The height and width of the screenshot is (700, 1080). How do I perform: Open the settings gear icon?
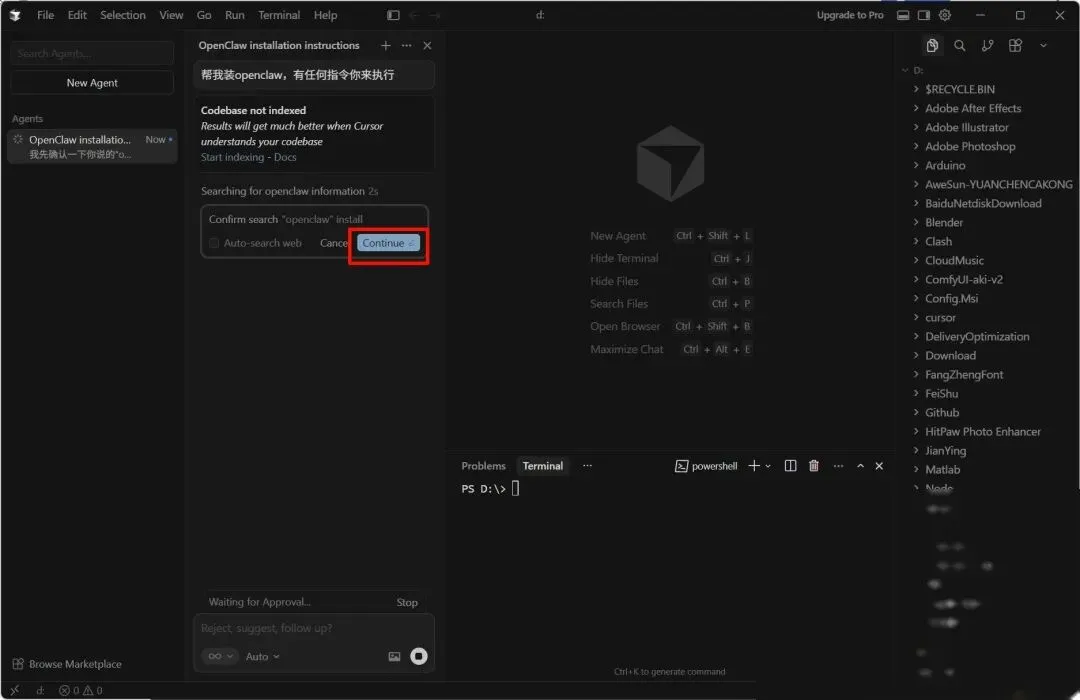click(945, 15)
